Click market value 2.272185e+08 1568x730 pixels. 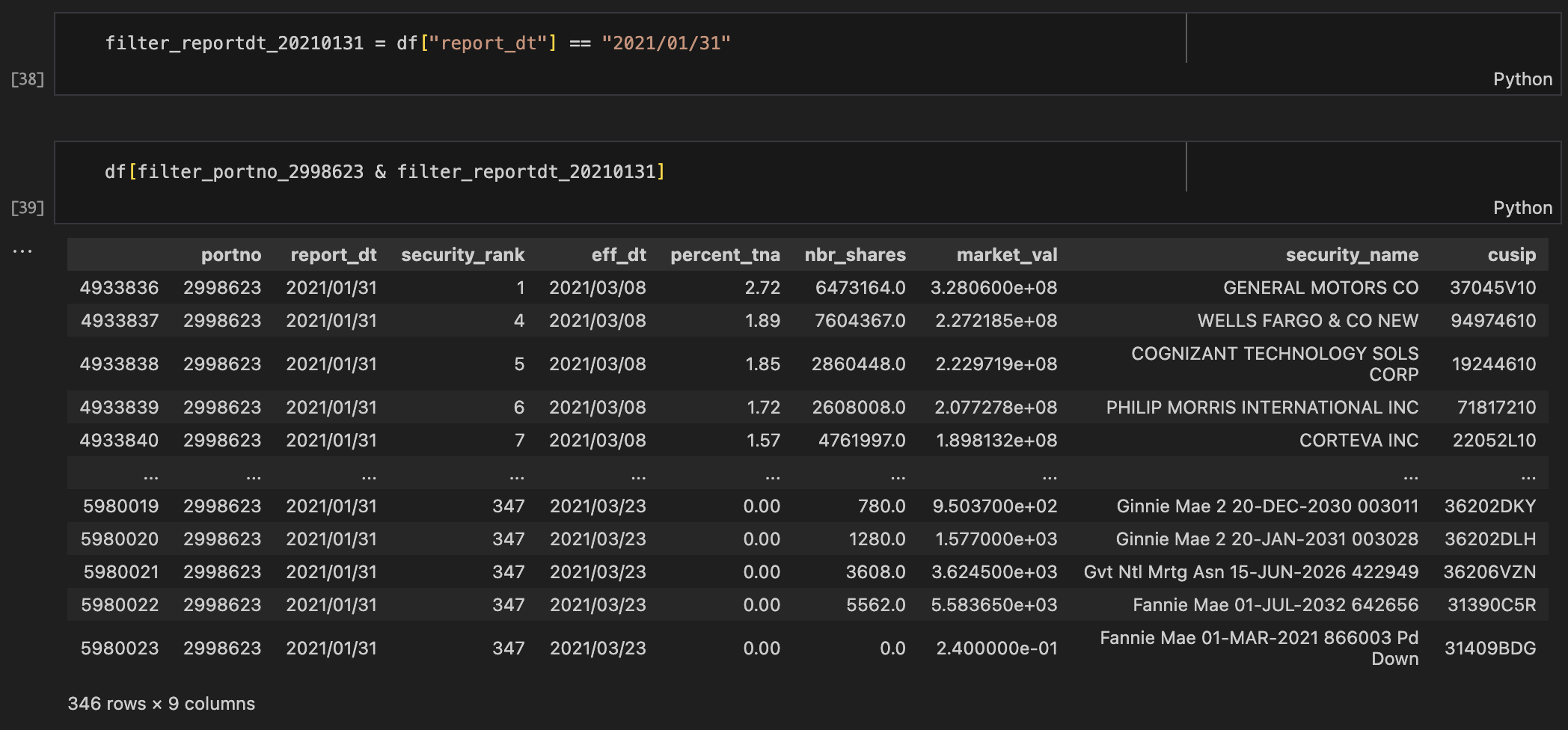996,321
